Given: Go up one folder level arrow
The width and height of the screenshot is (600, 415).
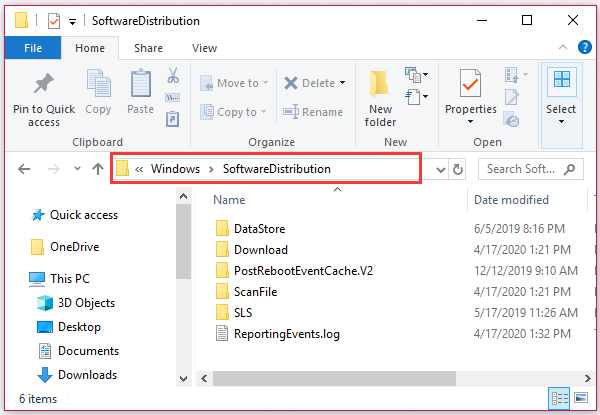Looking at the screenshot, I should coord(98,169).
